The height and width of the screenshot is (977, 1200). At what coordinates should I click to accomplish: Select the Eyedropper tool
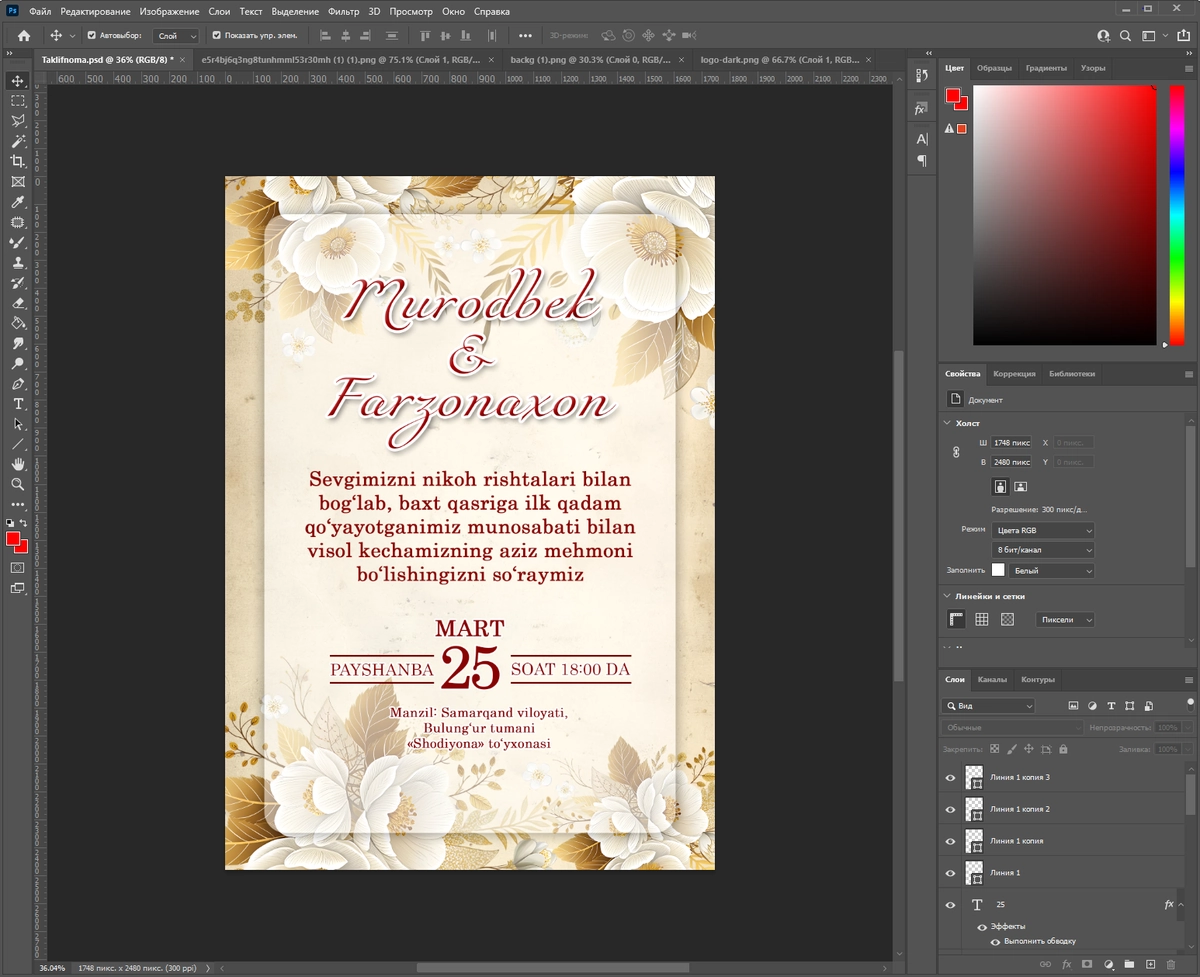[x=17, y=201]
